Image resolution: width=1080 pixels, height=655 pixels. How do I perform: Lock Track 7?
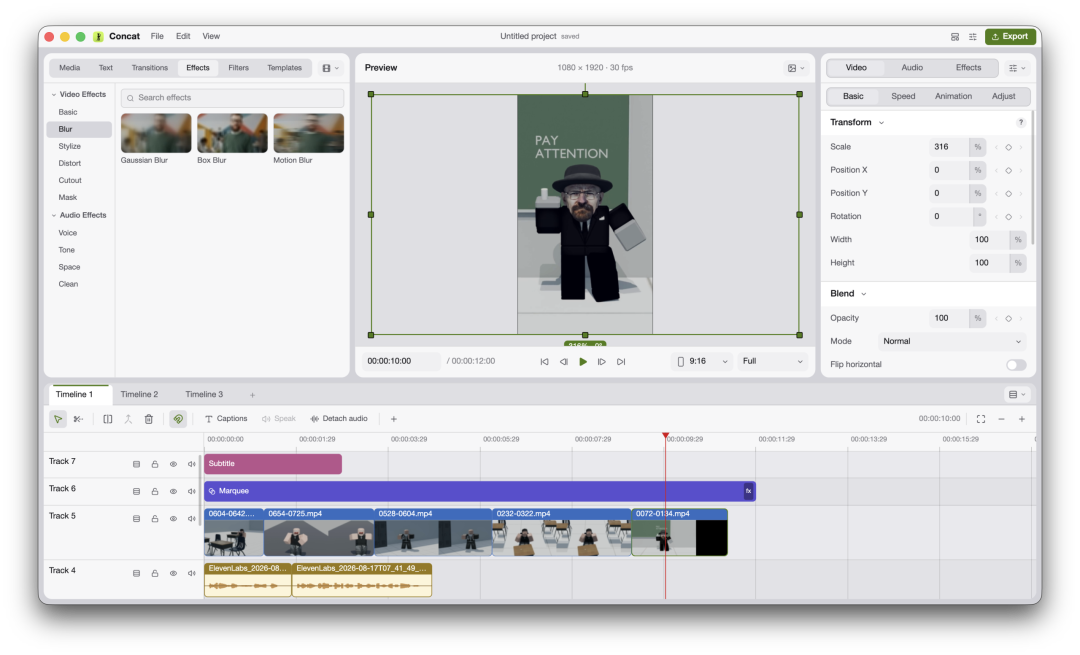(155, 464)
